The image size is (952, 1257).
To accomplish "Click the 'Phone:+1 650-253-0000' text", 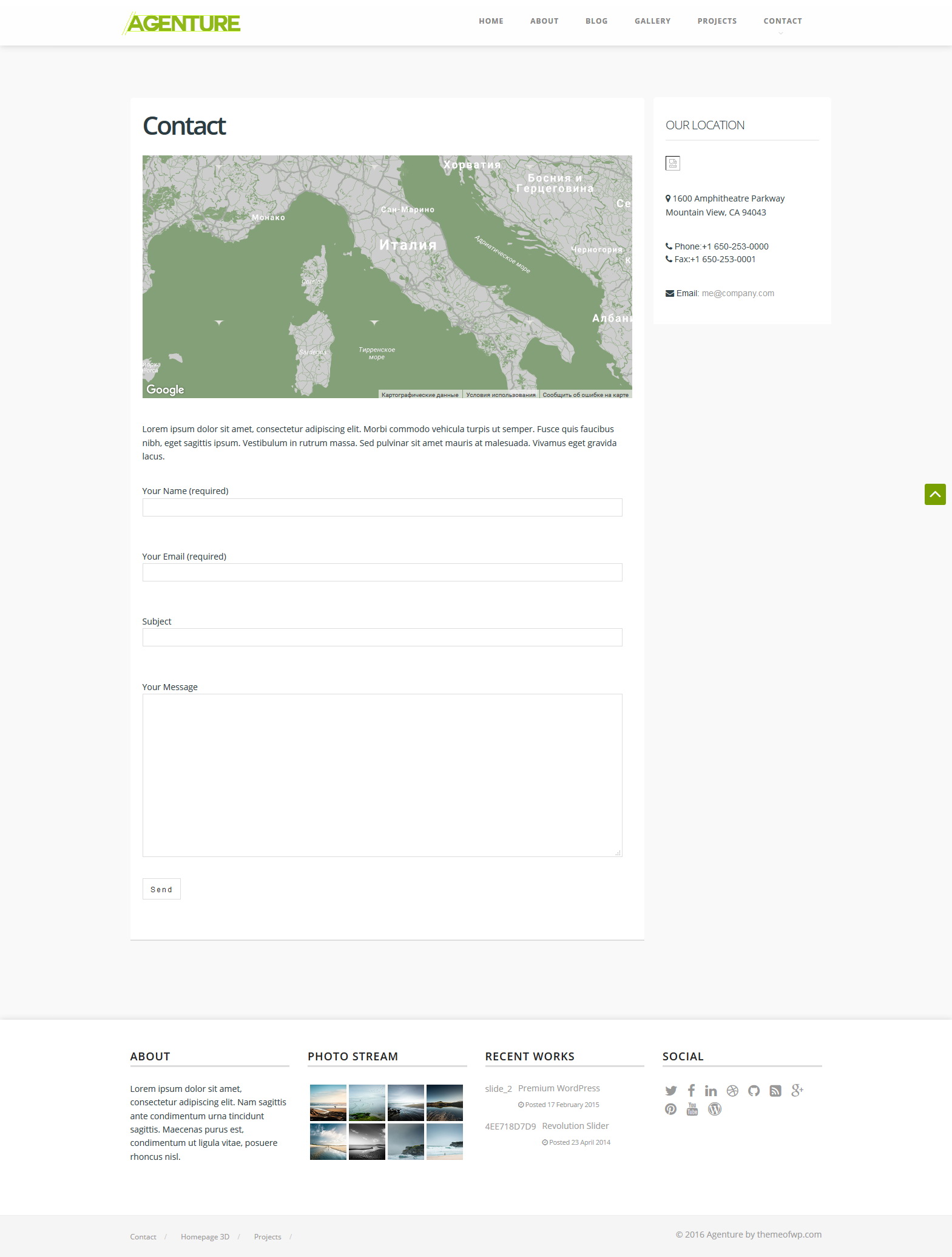I will coord(721,246).
